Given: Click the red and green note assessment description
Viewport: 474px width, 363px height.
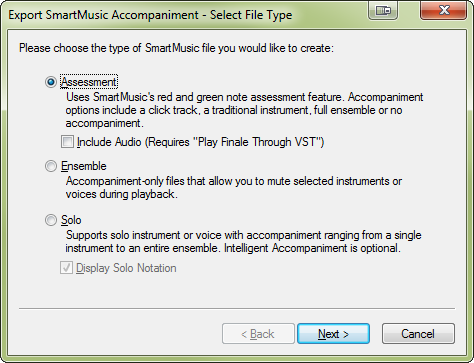Looking at the screenshot, I should pyautogui.click(x=244, y=110).
